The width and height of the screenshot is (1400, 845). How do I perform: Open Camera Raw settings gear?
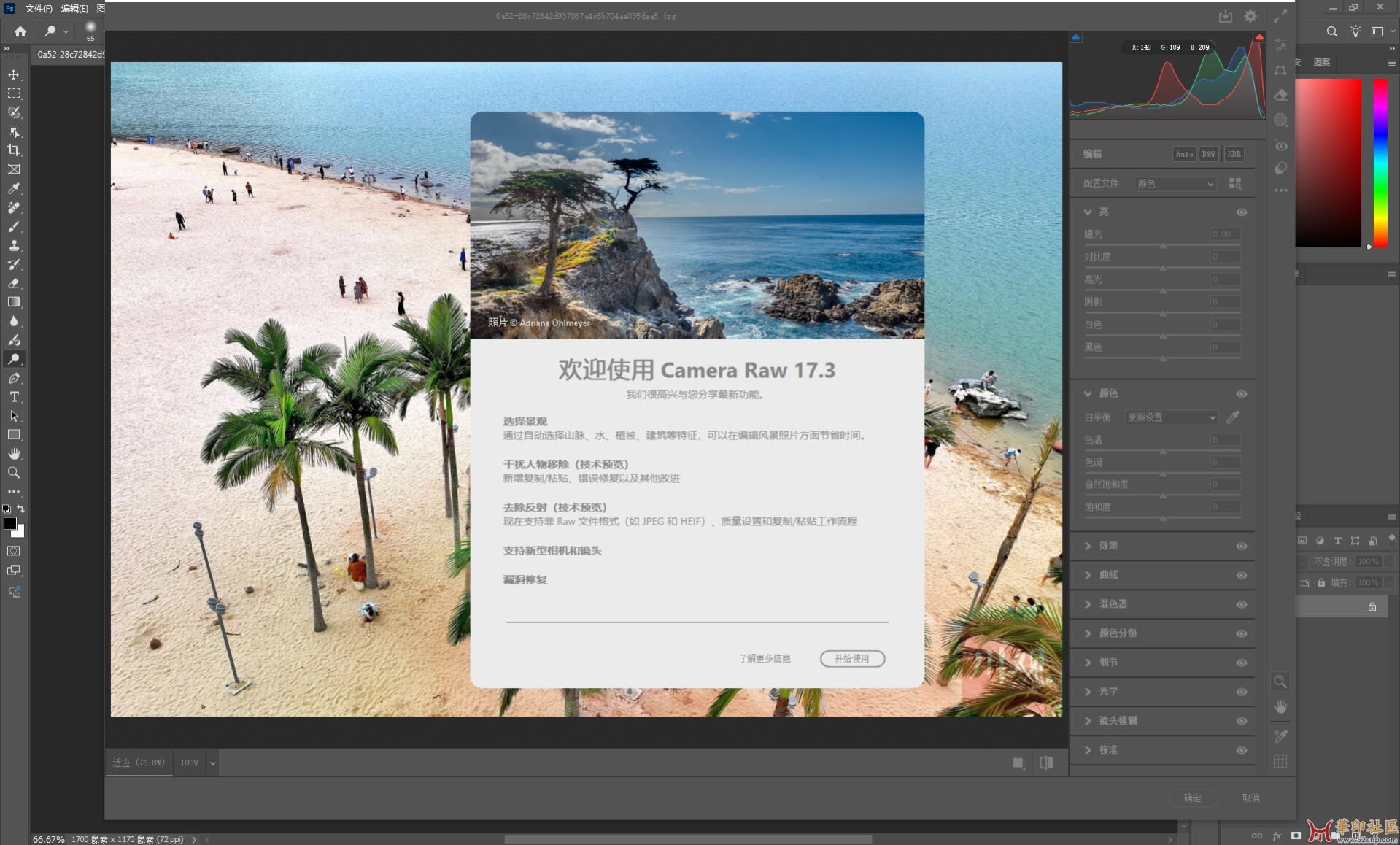tap(1250, 16)
